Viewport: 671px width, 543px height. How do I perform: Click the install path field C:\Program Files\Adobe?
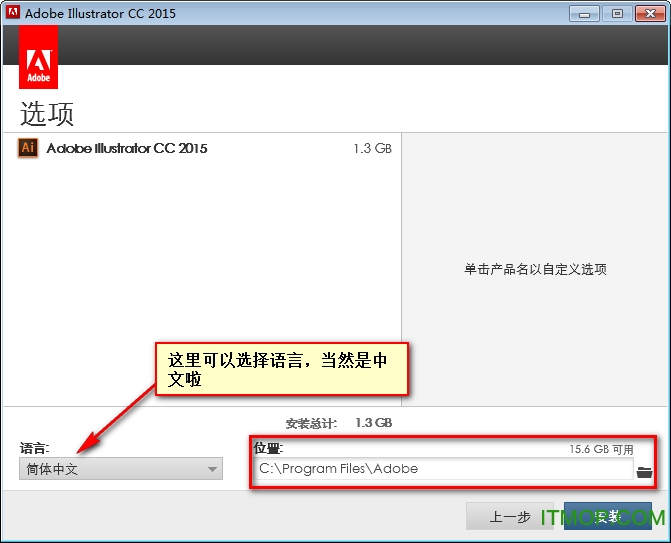pyautogui.click(x=443, y=469)
